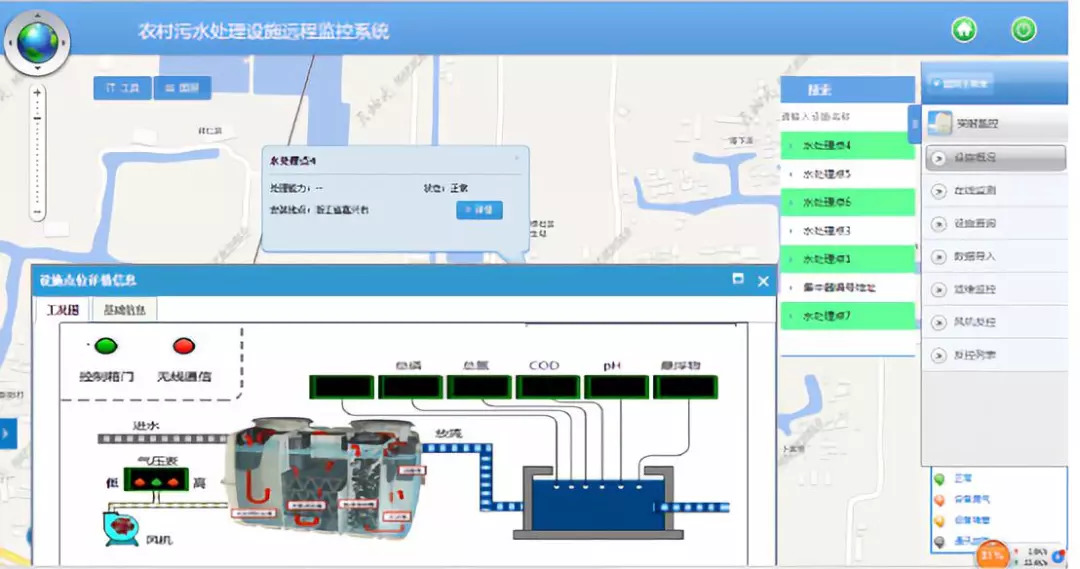Expand the left edge collapsed side panel arrow

[6, 433]
